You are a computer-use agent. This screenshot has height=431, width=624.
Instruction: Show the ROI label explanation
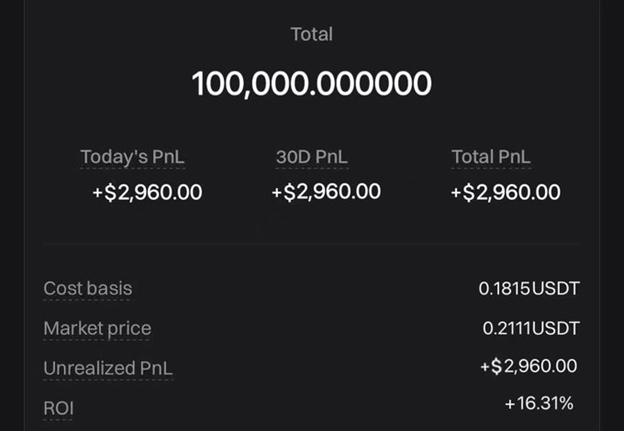click(x=58, y=407)
